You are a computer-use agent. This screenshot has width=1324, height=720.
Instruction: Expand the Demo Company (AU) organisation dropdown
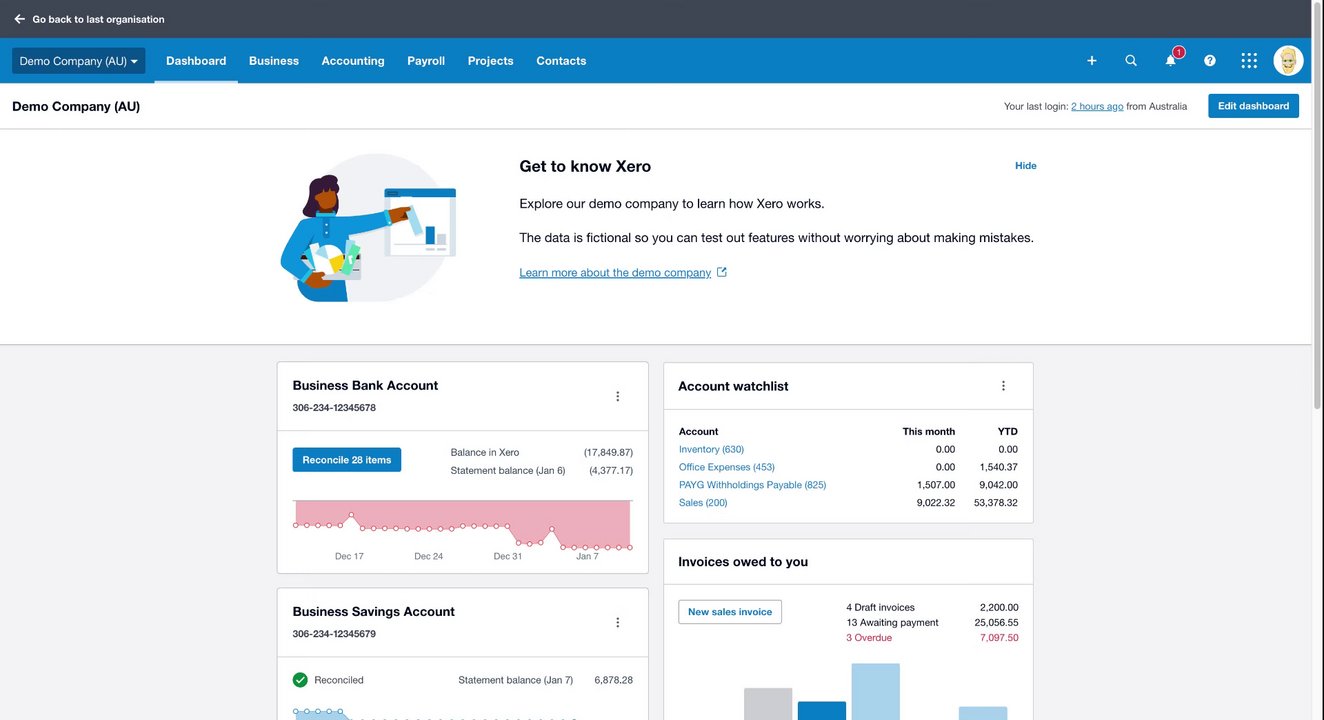[78, 61]
